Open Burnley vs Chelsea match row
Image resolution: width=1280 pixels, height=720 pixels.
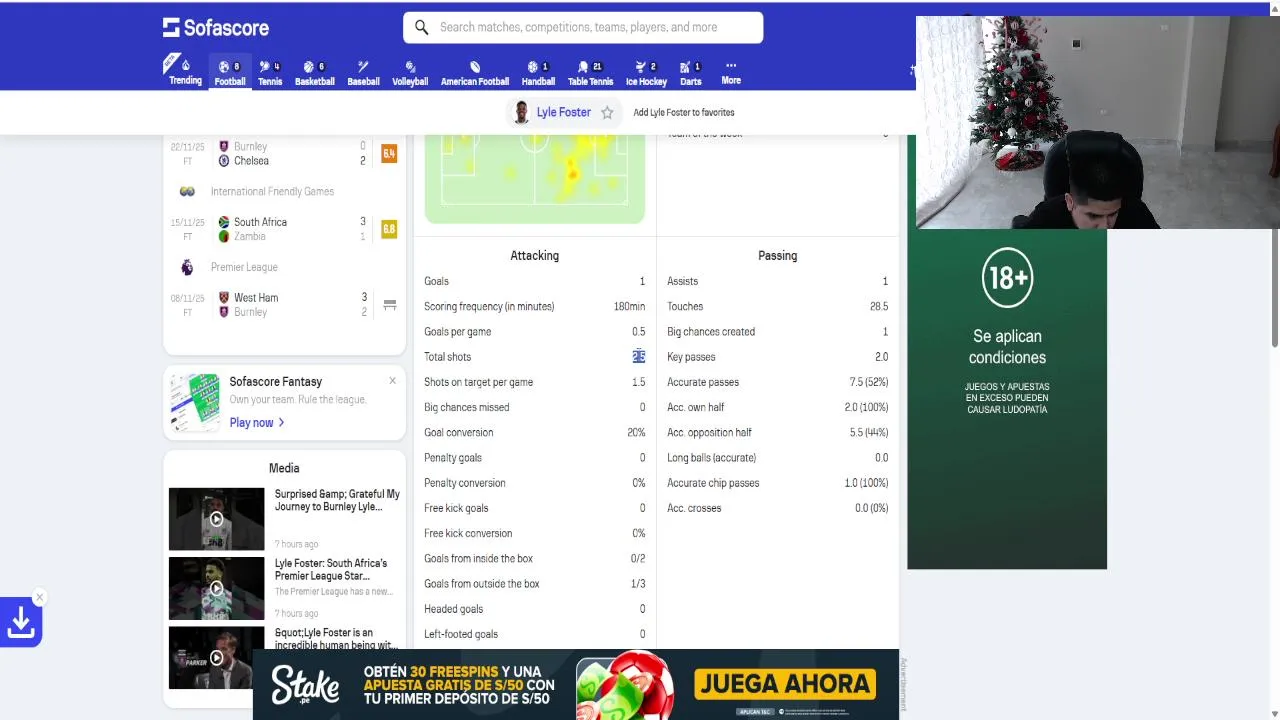point(284,153)
